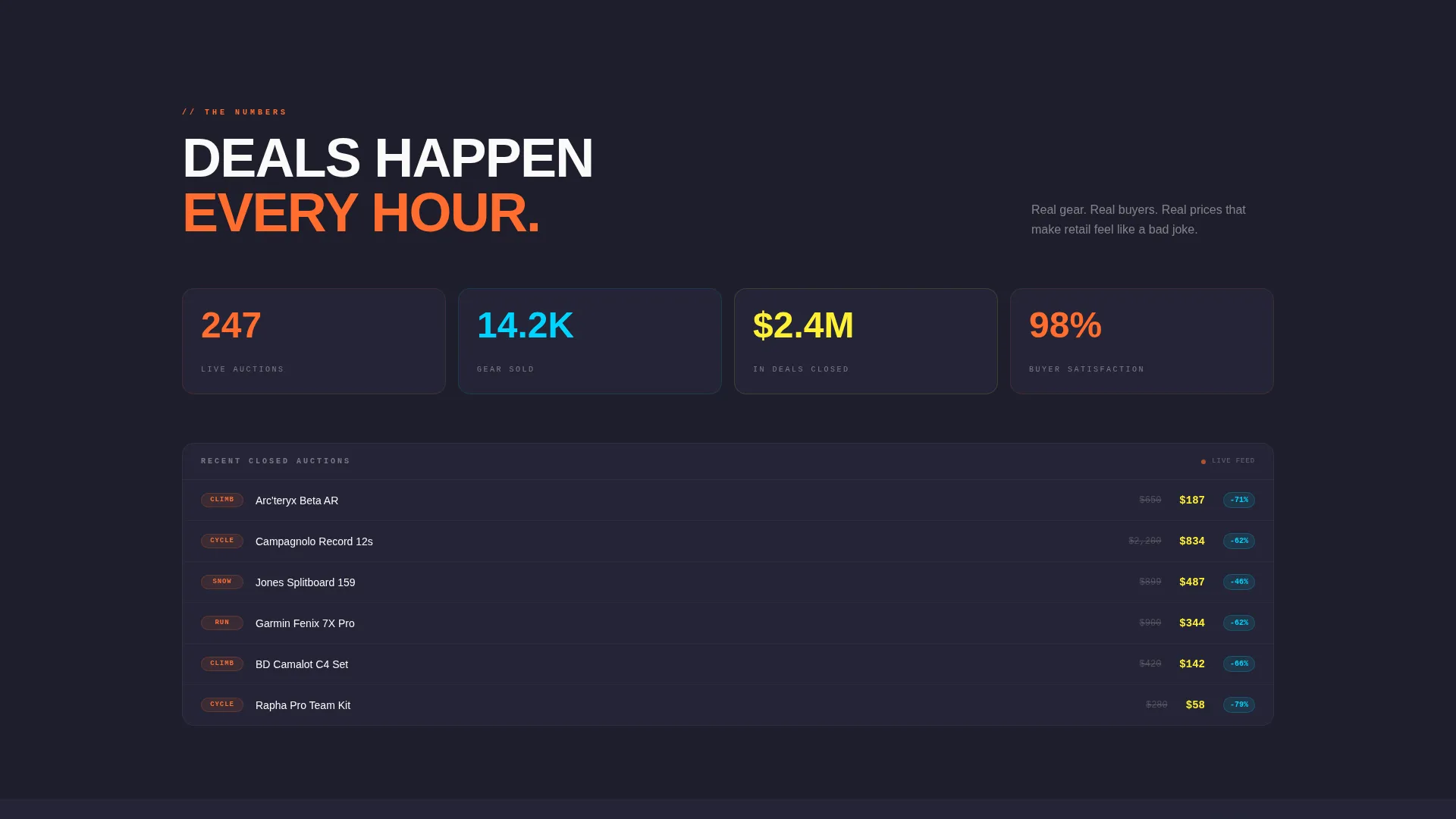
Task: Click the orange EVERY HOUR. heading
Action: click(x=361, y=213)
